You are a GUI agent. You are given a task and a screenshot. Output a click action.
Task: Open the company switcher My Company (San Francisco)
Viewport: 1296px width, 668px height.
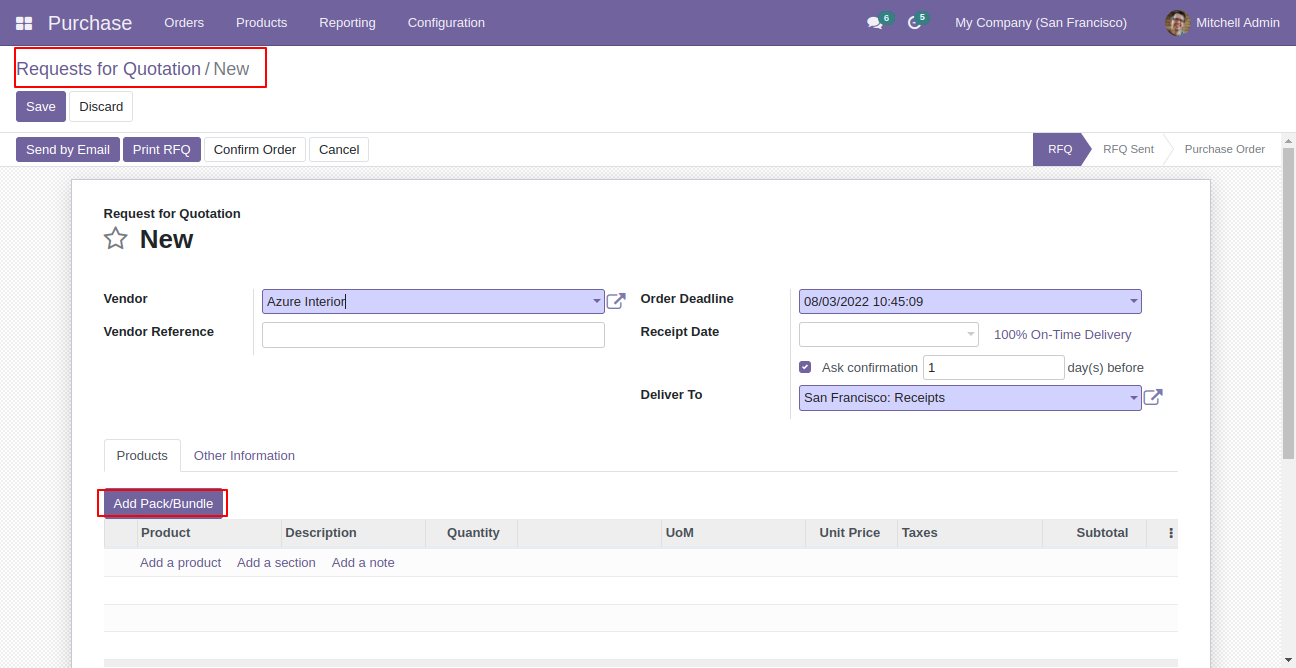(1041, 23)
